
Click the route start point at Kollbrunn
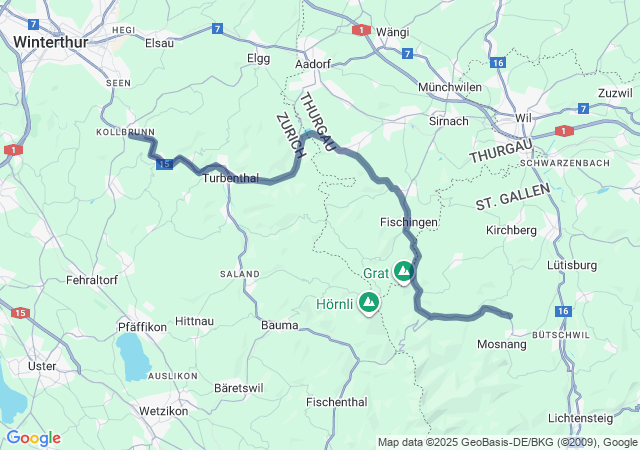point(130,135)
